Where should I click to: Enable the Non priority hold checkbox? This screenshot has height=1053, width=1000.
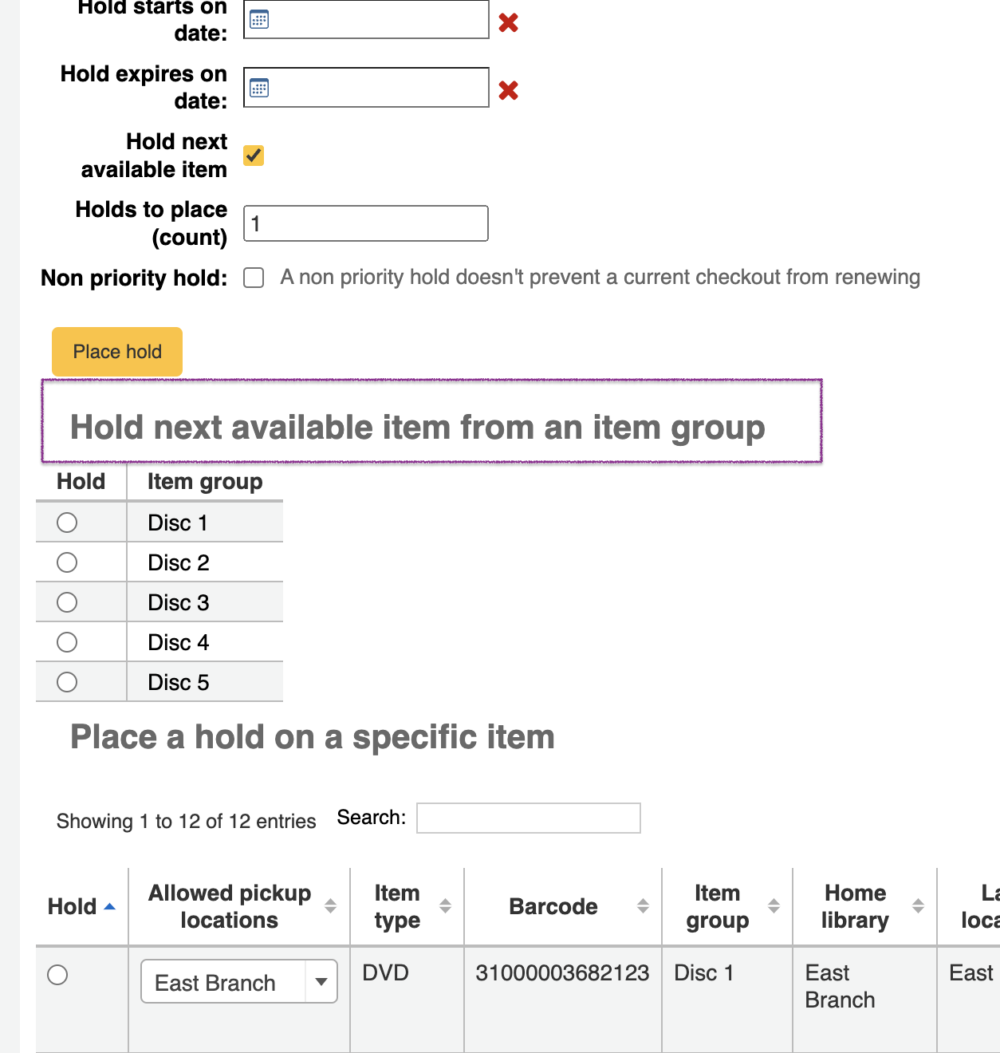tap(254, 278)
